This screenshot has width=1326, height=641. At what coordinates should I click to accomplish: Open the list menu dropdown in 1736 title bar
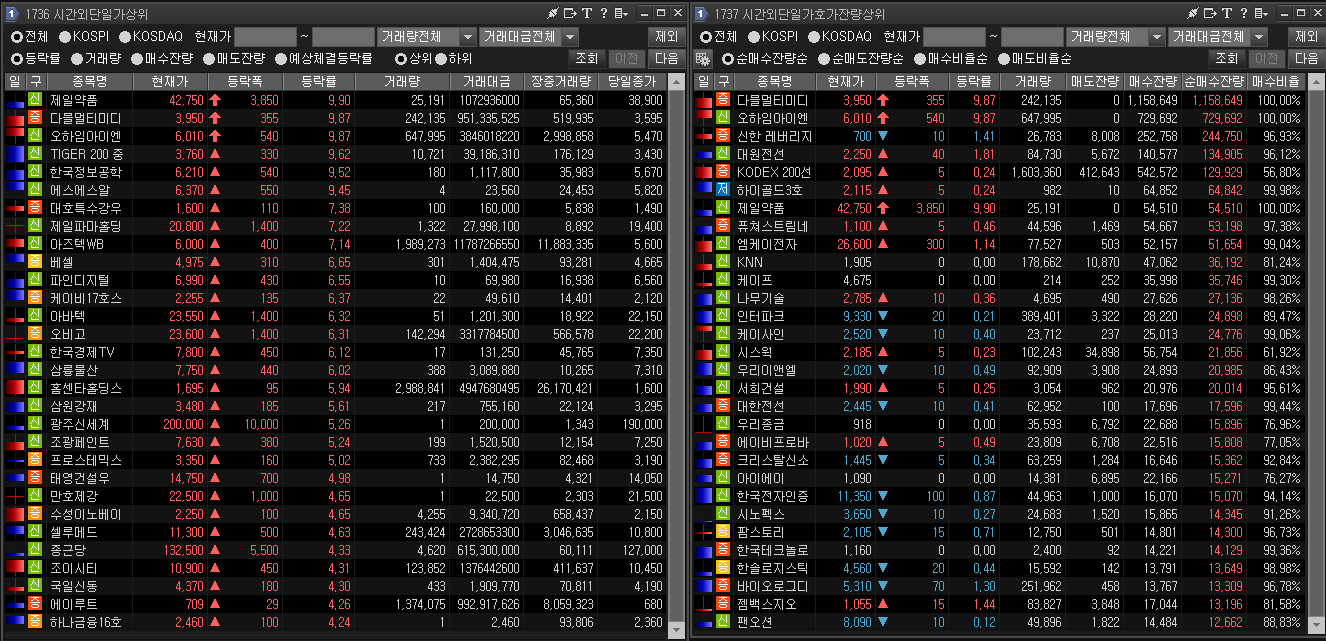point(621,13)
